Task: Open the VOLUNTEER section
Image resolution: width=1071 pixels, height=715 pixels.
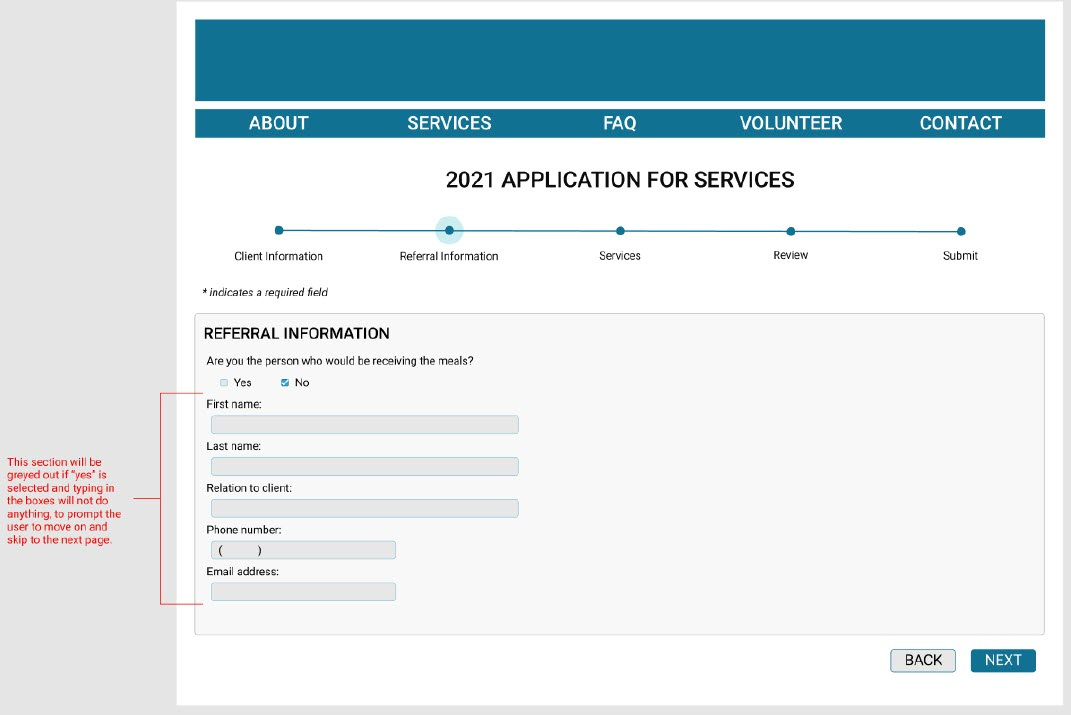Action: [x=790, y=122]
